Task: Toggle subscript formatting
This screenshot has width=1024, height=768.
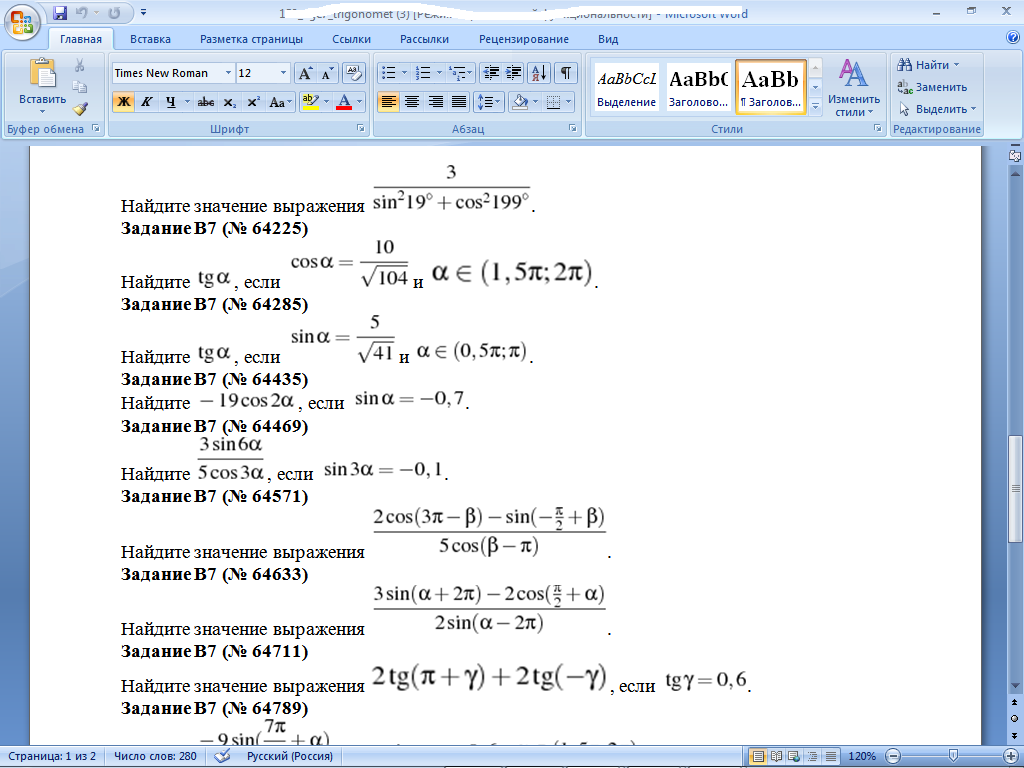Action: (x=229, y=102)
